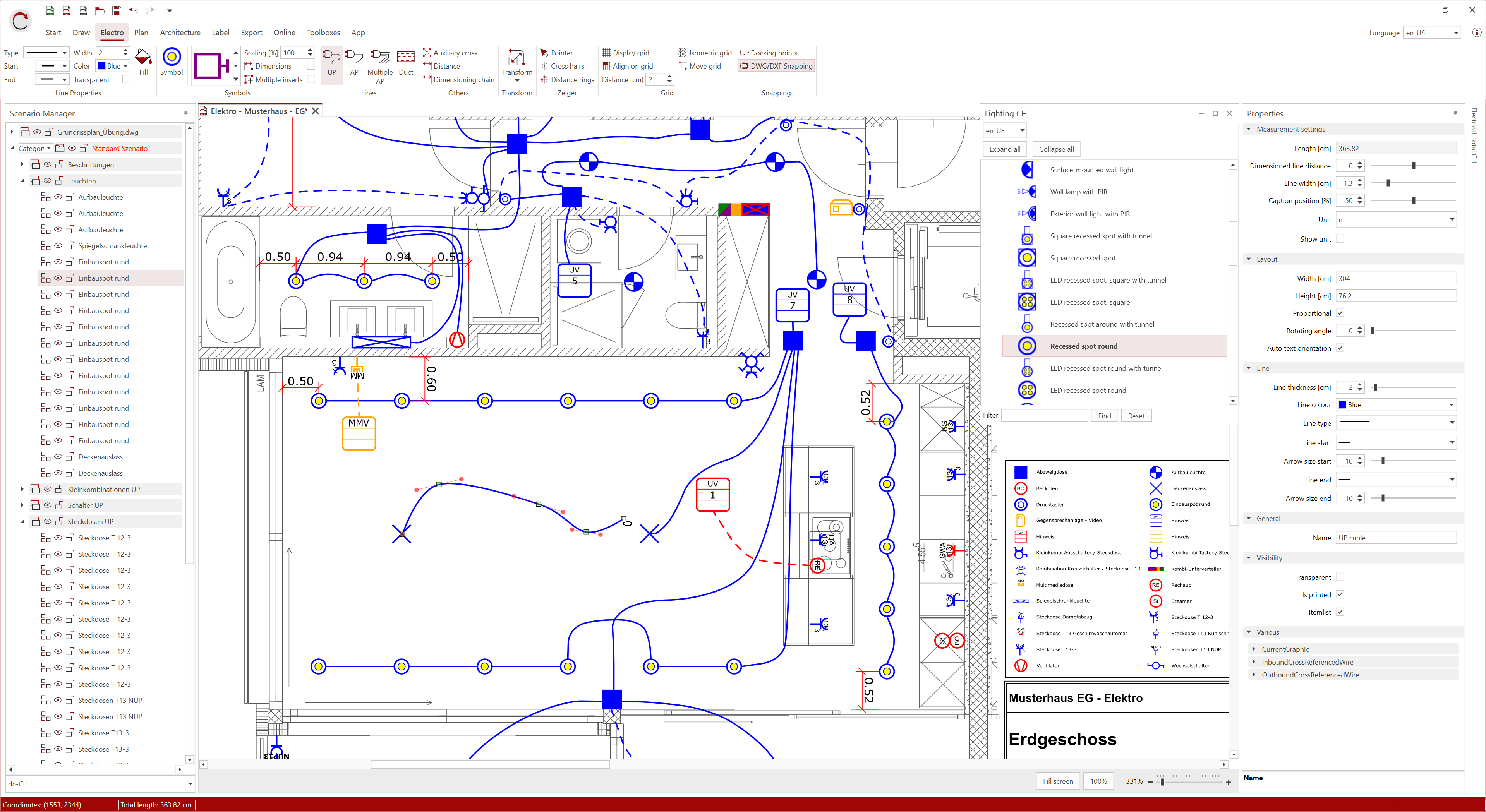Expand the Schalter UP tree group
The height and width of the screenshot is (812, 1486).
(22, 505)
